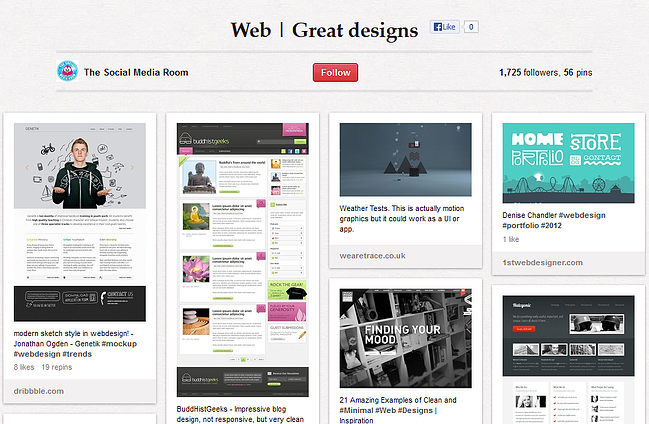
Task: Click 1 like under Denise Chandler pin
Action: (x=513, y=240)
